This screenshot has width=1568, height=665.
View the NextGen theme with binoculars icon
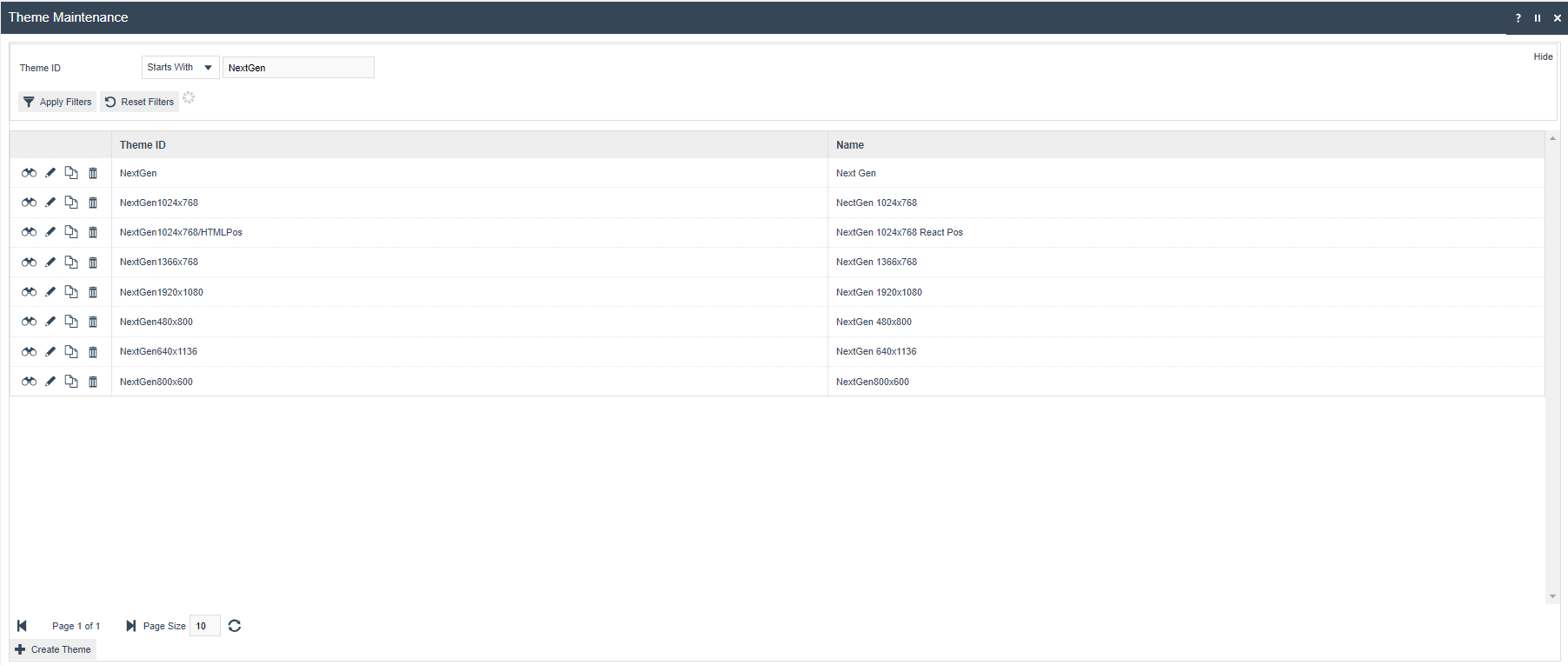point(29,173)
